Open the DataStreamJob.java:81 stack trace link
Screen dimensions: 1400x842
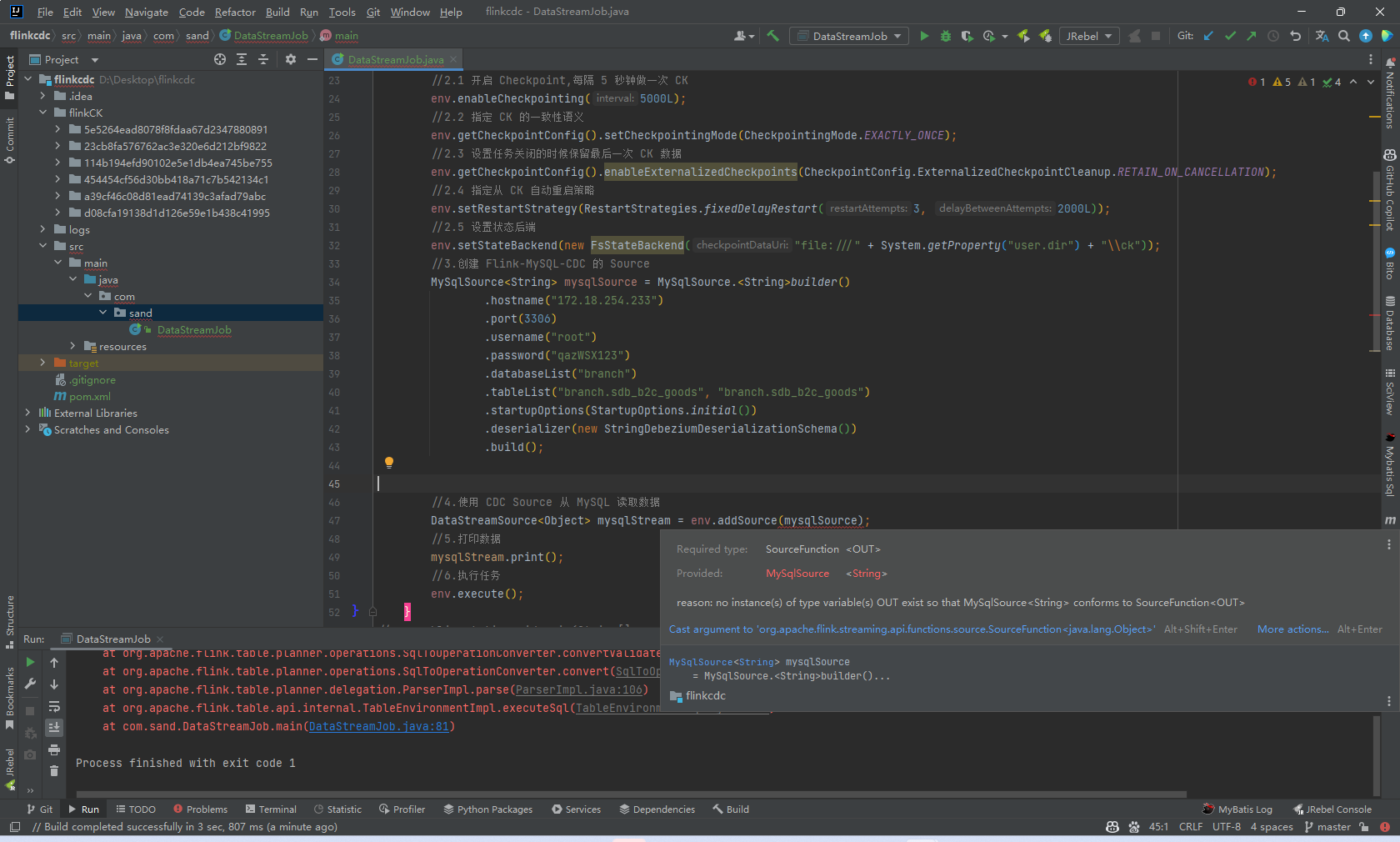click(x=379, y=726)
